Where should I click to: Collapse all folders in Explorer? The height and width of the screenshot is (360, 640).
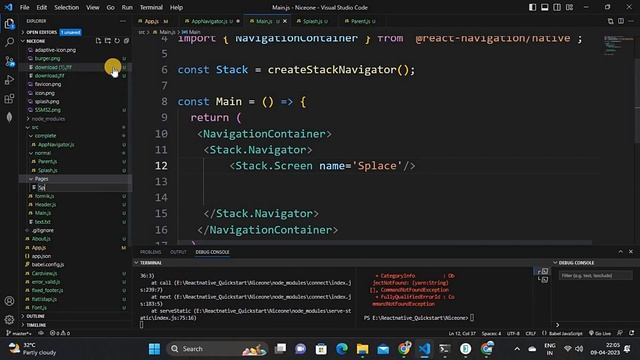pyautogui.click(x=127, y=41)
